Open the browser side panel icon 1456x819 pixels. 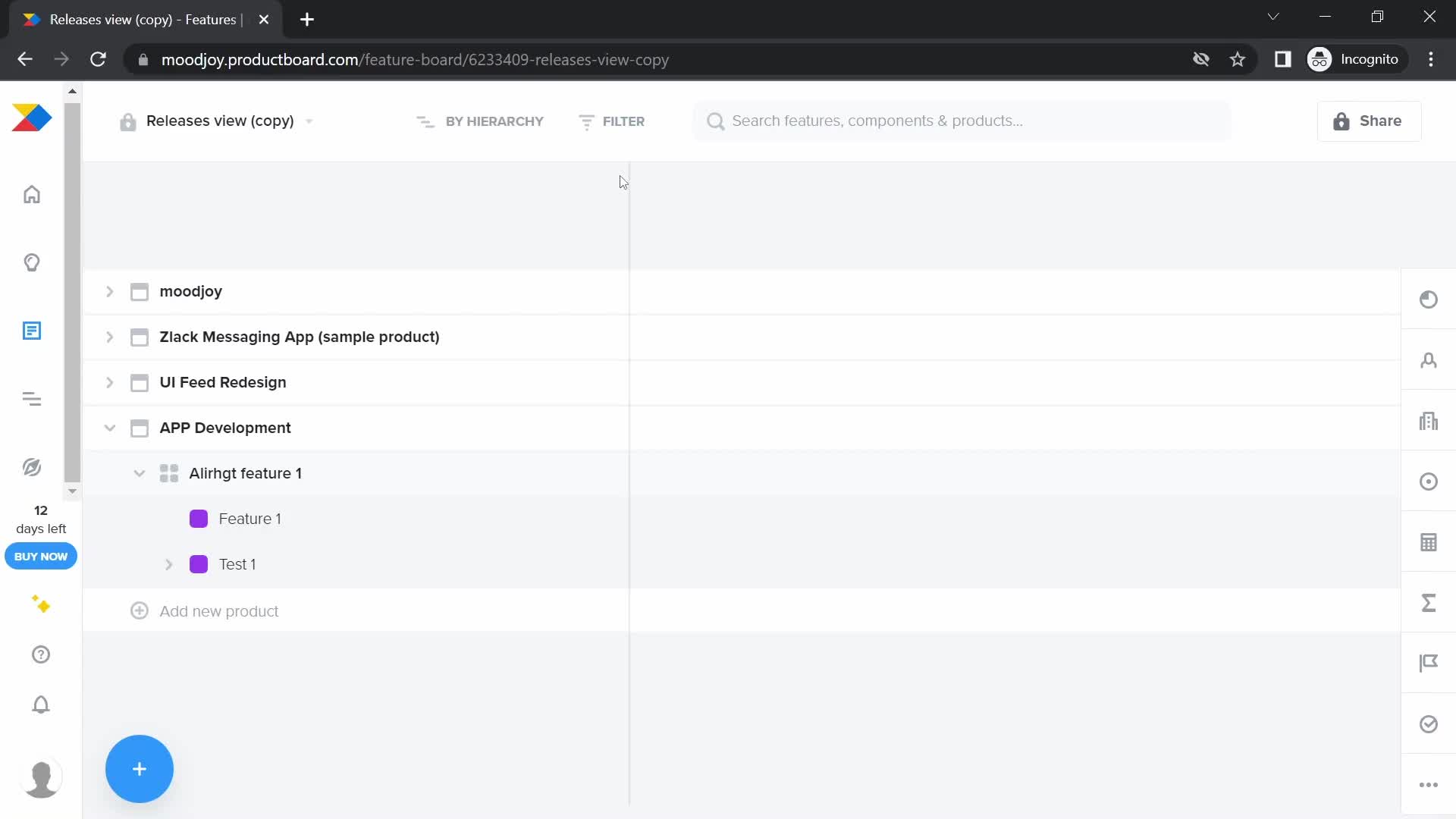click(x=1282, y=59)
